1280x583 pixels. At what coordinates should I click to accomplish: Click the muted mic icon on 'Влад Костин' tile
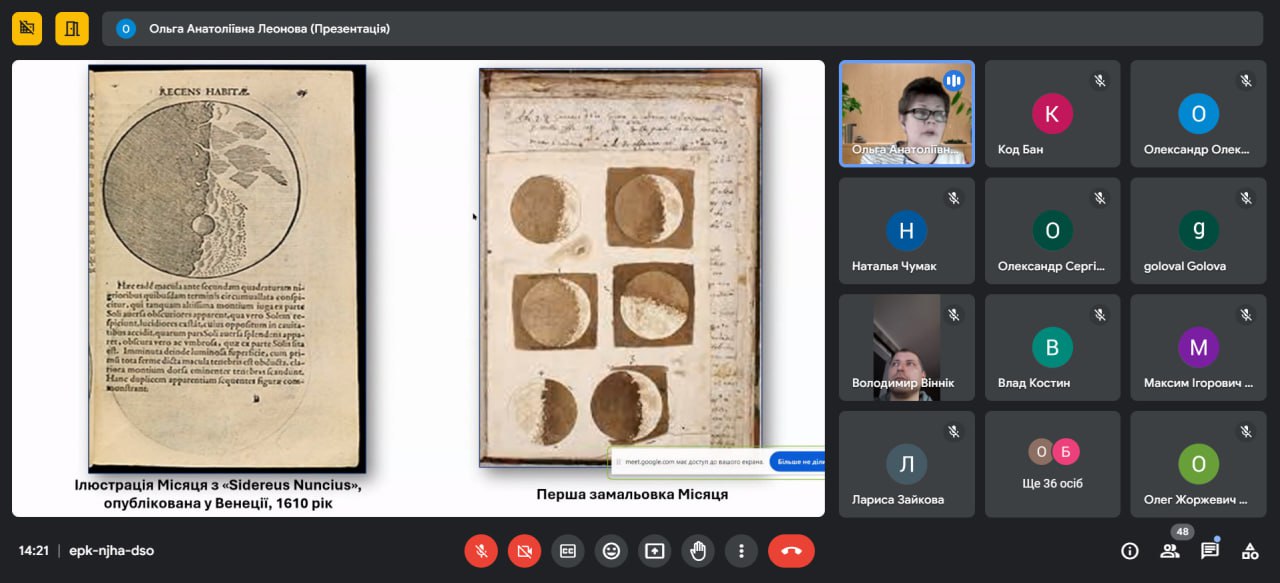pos(1099,314)
